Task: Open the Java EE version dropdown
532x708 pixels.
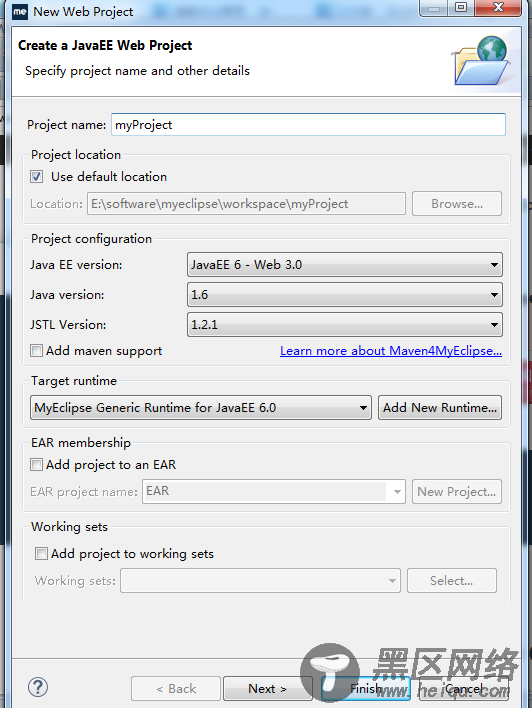Action: (x=345, y=265)
